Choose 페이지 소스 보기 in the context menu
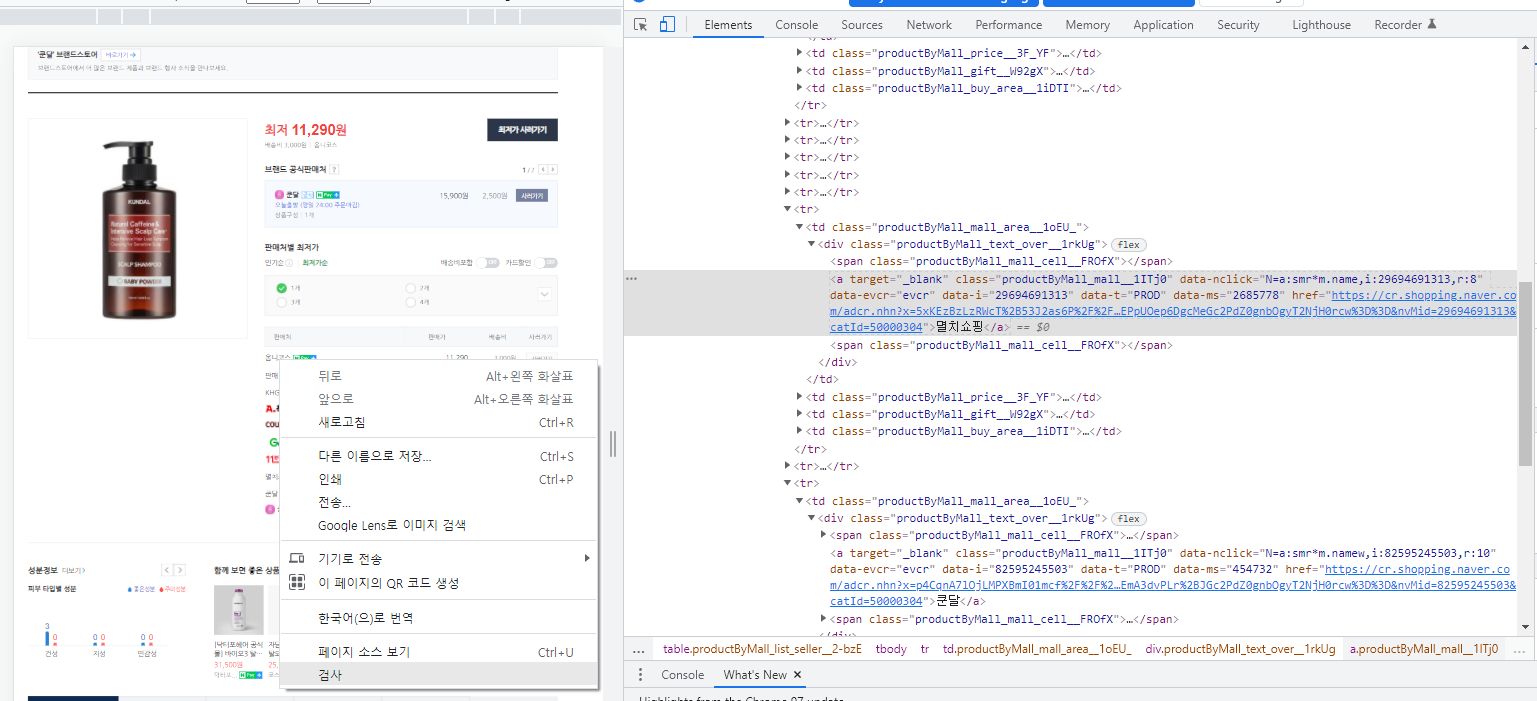1537x701 pixels. coord(439,652)
